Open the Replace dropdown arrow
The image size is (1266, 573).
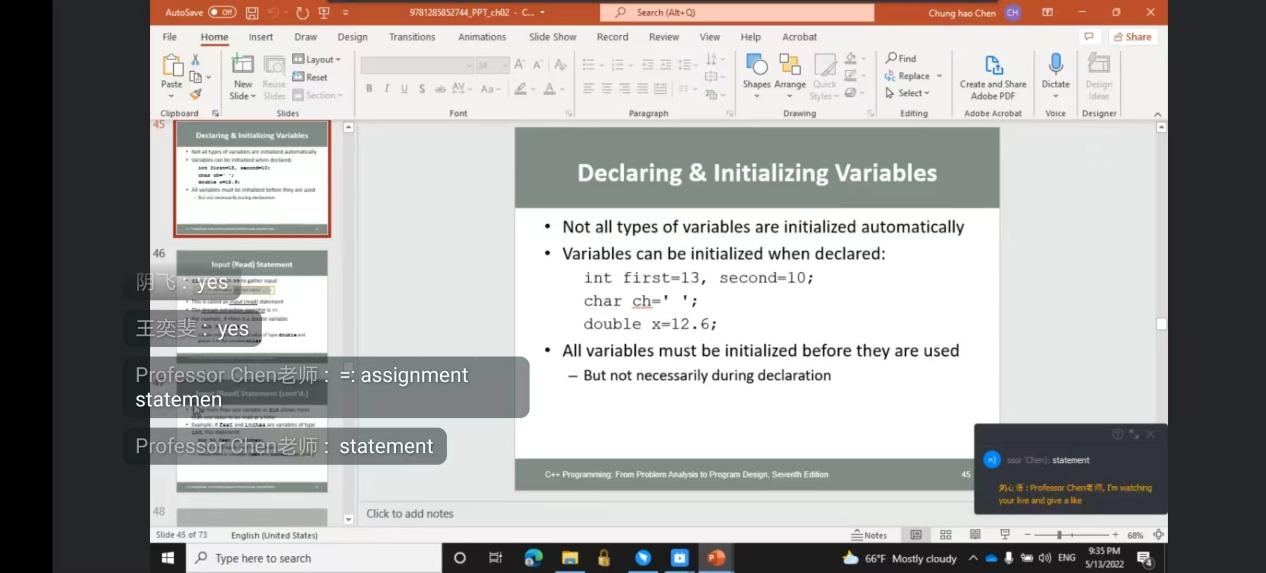tap(939, 76)
